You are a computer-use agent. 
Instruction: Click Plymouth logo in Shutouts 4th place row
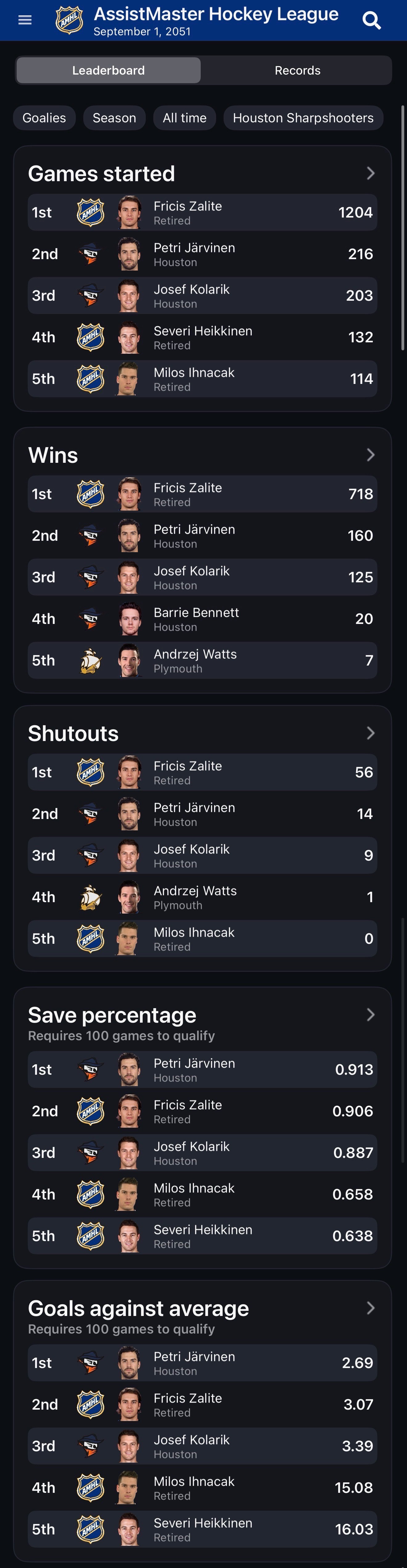pyautogui.click(x=90, y=897)
